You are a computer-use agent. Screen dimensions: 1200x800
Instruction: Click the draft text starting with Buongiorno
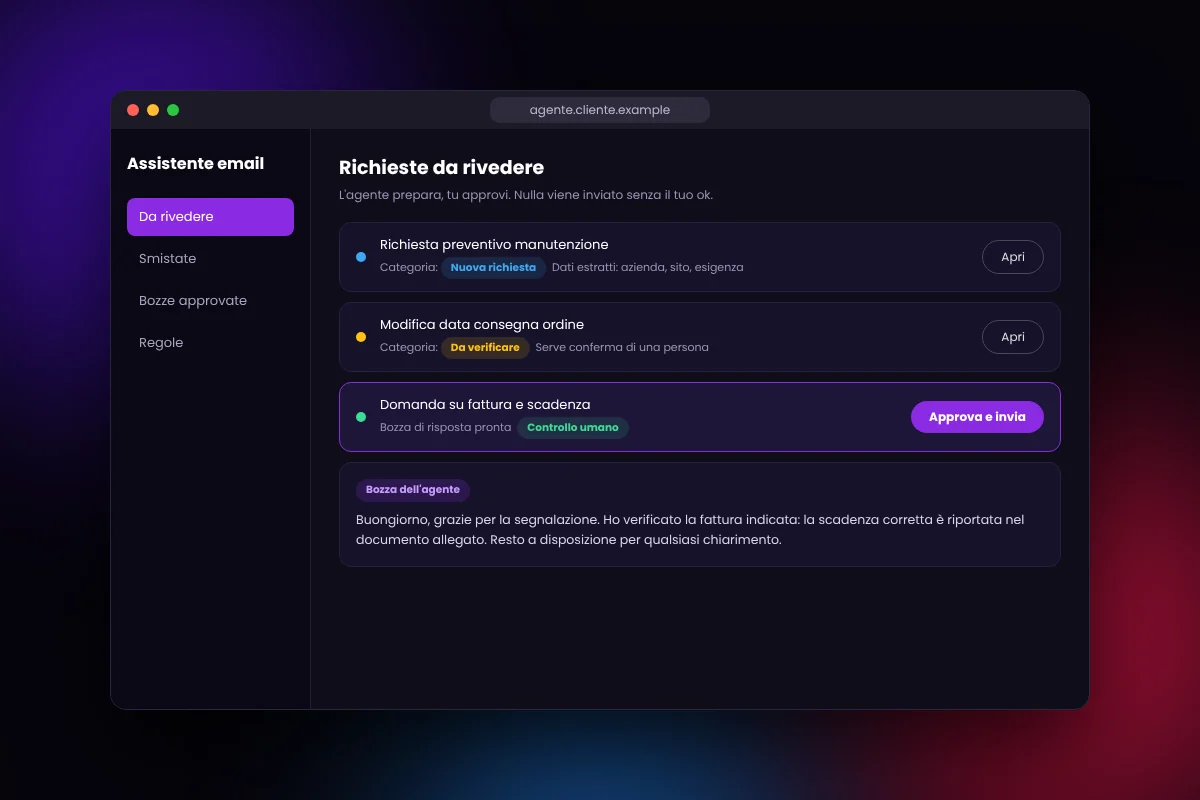(690, 530)
